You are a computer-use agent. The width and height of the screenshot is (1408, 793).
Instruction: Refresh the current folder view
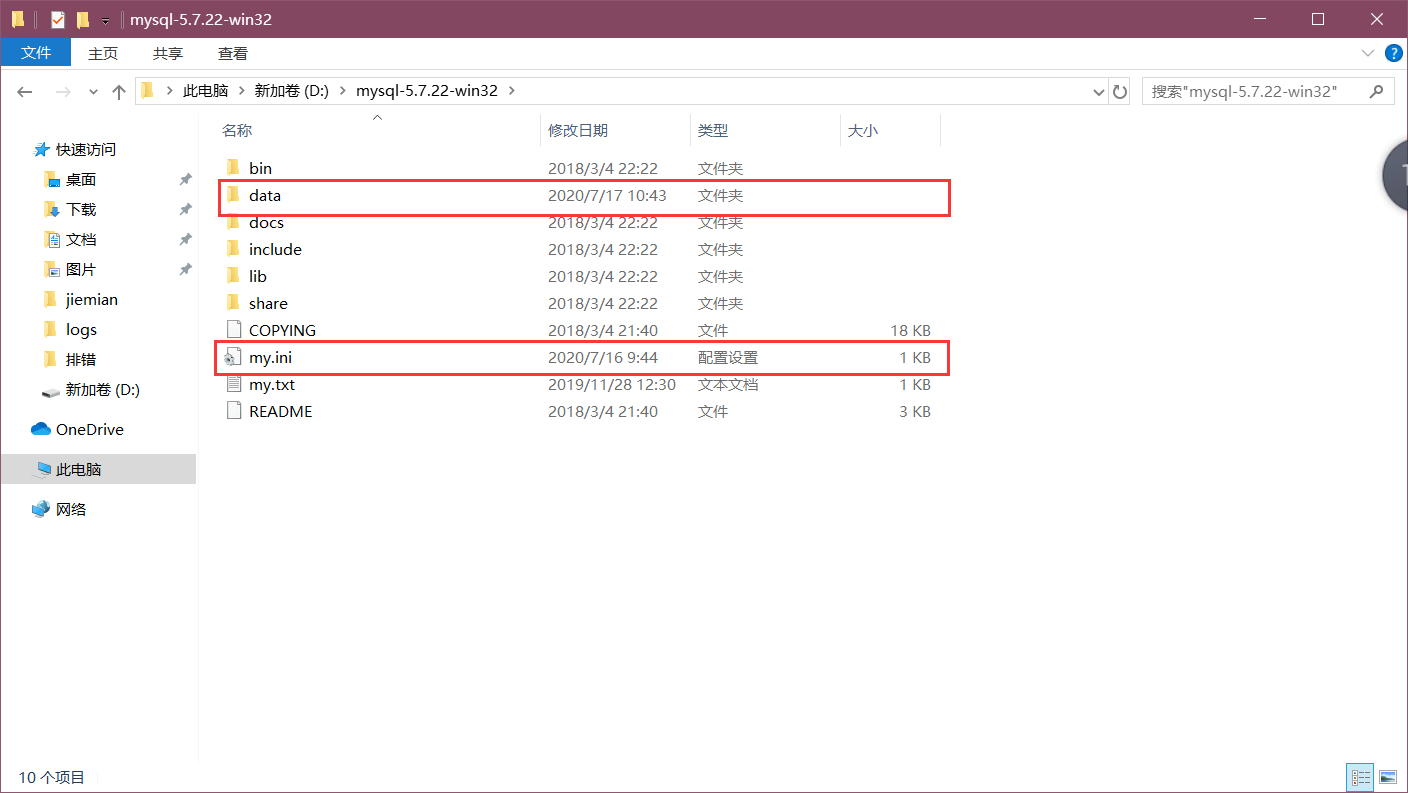pos(1120,91)
